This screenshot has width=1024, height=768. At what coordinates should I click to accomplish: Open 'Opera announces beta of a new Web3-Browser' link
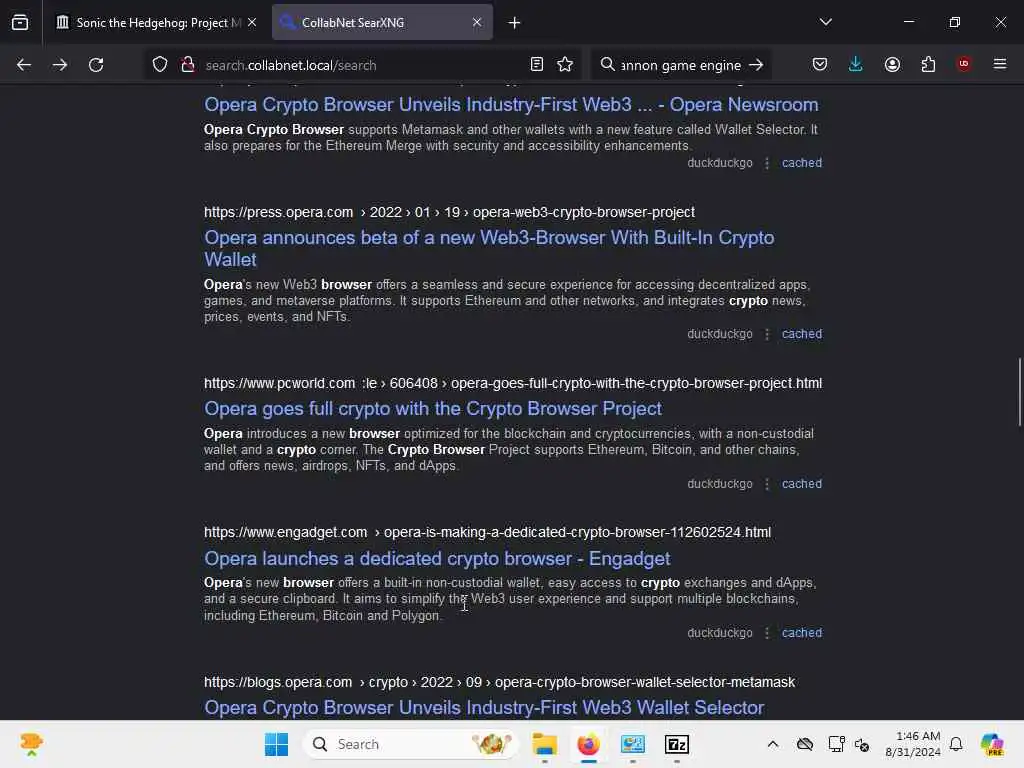coord(488,248)
